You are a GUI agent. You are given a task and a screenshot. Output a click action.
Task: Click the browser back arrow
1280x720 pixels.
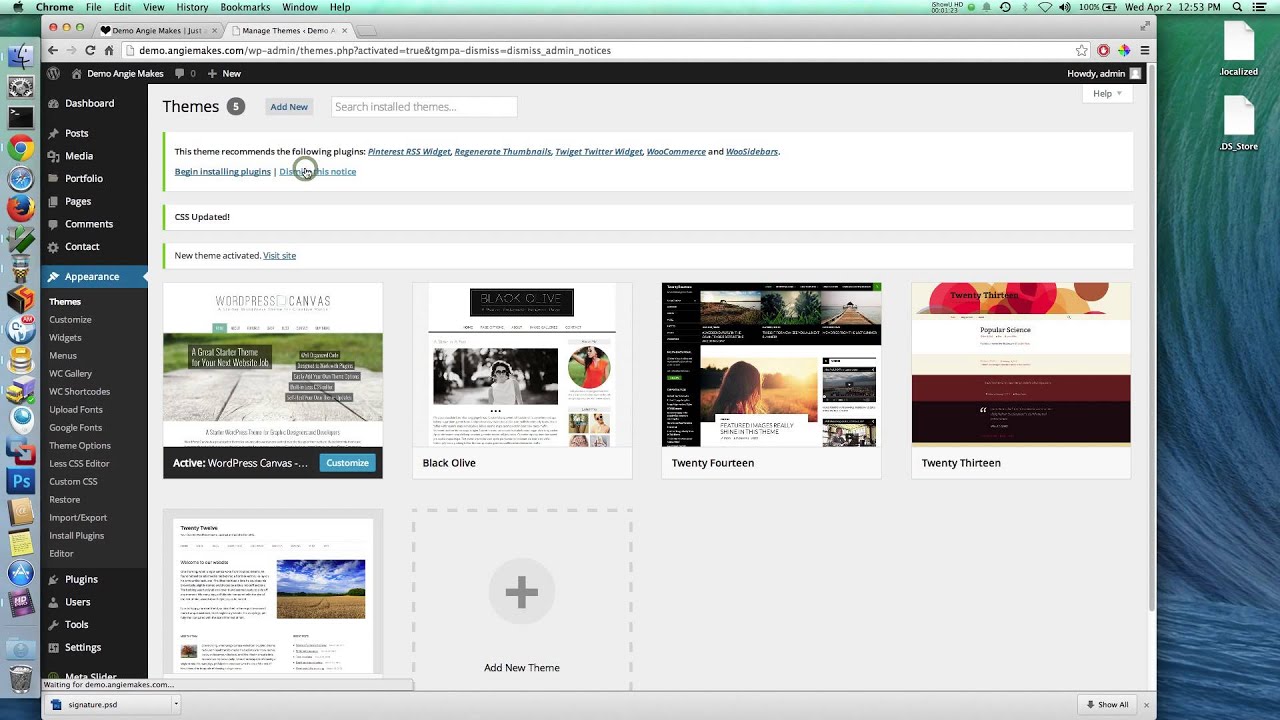point(53,50)
